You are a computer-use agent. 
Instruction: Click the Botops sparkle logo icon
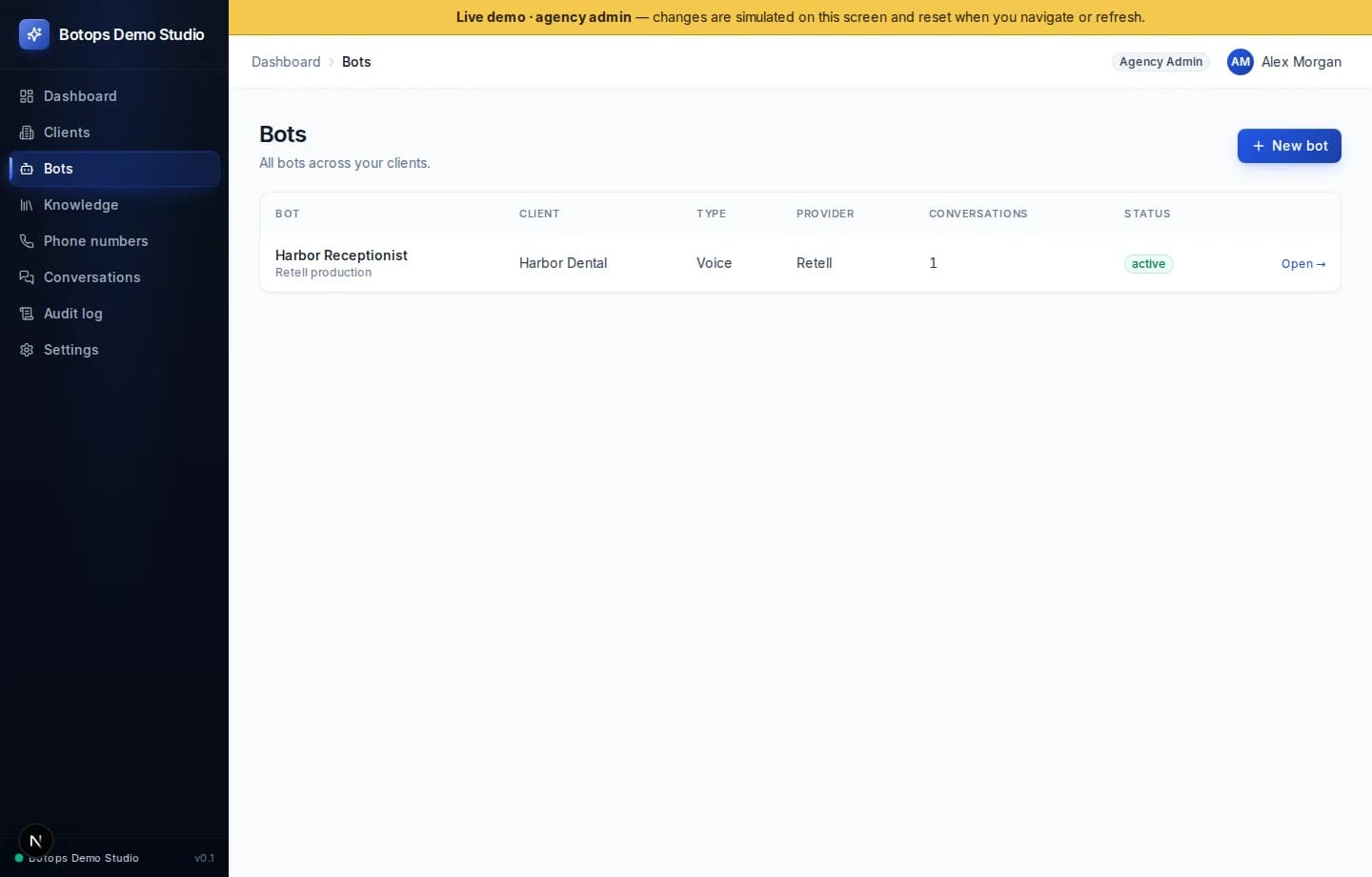pyautogui.click(x=34, y=34)
